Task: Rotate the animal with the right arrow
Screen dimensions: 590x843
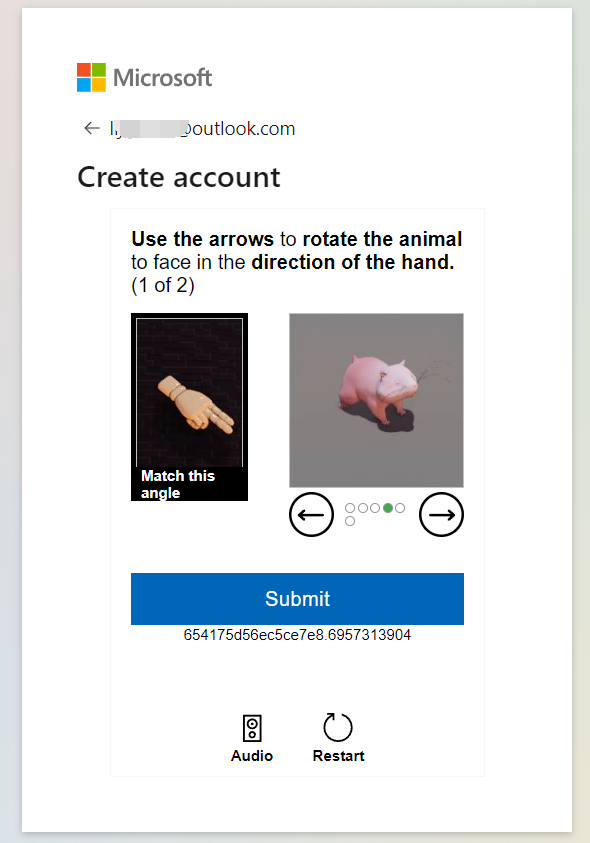Action: (x=441, y=515)
